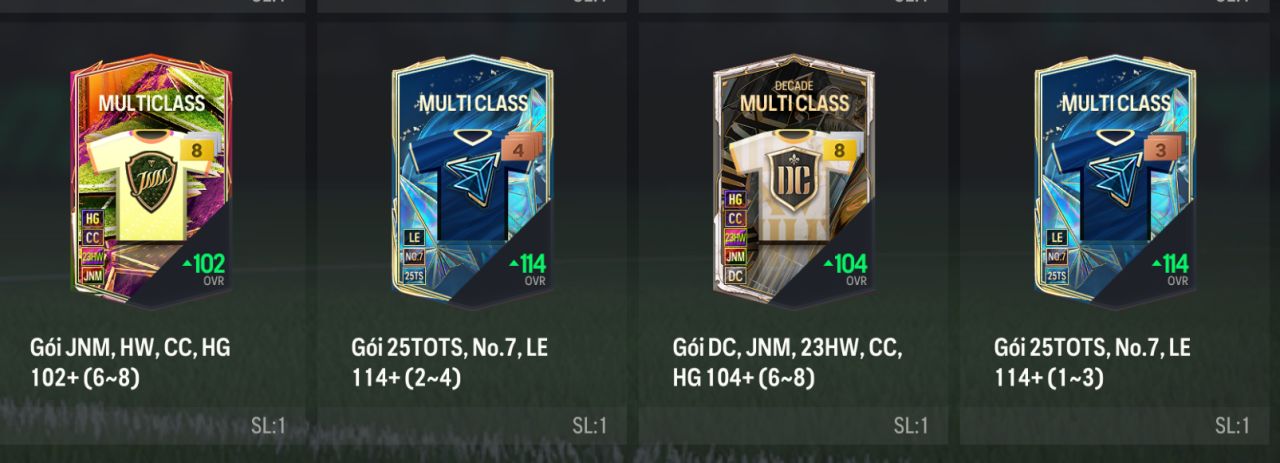The height and width of the screenshot is (463, 1280).
Task: Open Gói 25TOTS, No.7, LE 114+ (1~3)
Action: [x=1092, y=363]
